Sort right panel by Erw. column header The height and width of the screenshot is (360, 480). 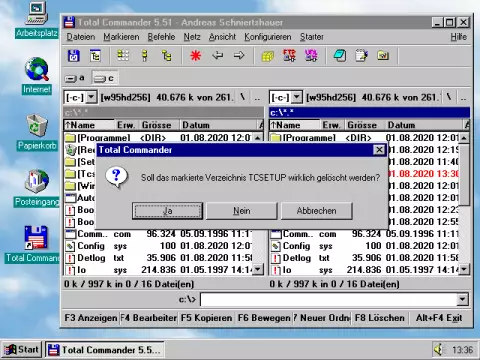tap(332, 125)
